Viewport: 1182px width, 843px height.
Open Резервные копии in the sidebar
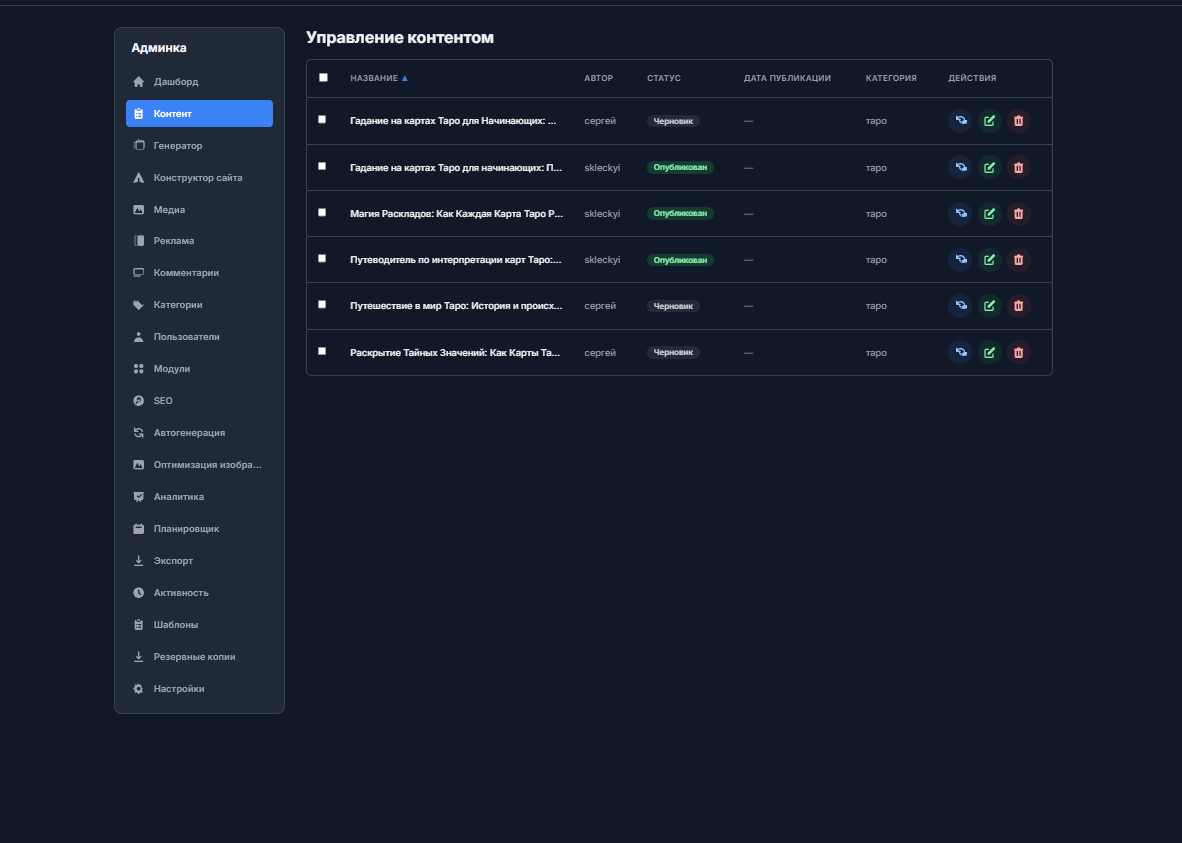click(x=194, y=657)
